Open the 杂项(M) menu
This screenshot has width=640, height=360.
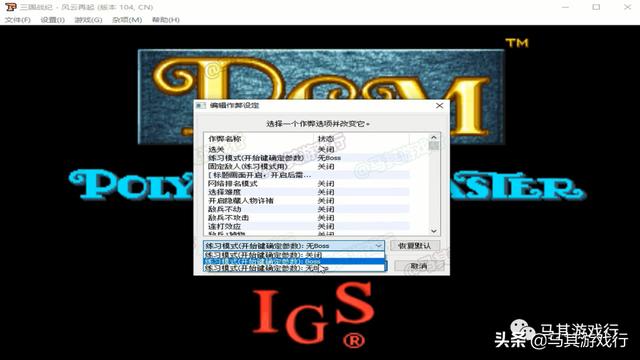(127, 20)
